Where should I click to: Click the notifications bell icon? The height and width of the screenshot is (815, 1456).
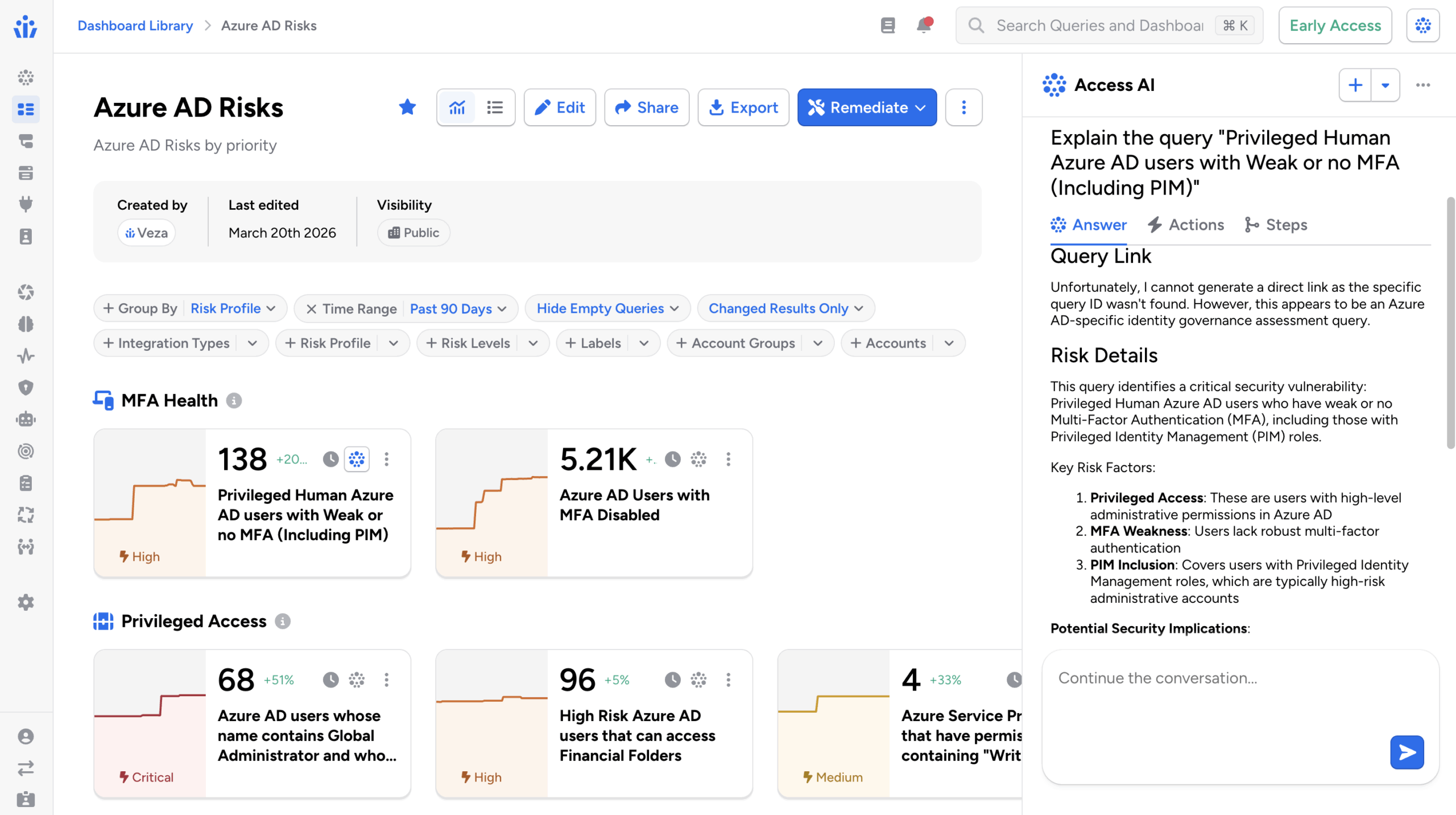[x=923, y=26]
